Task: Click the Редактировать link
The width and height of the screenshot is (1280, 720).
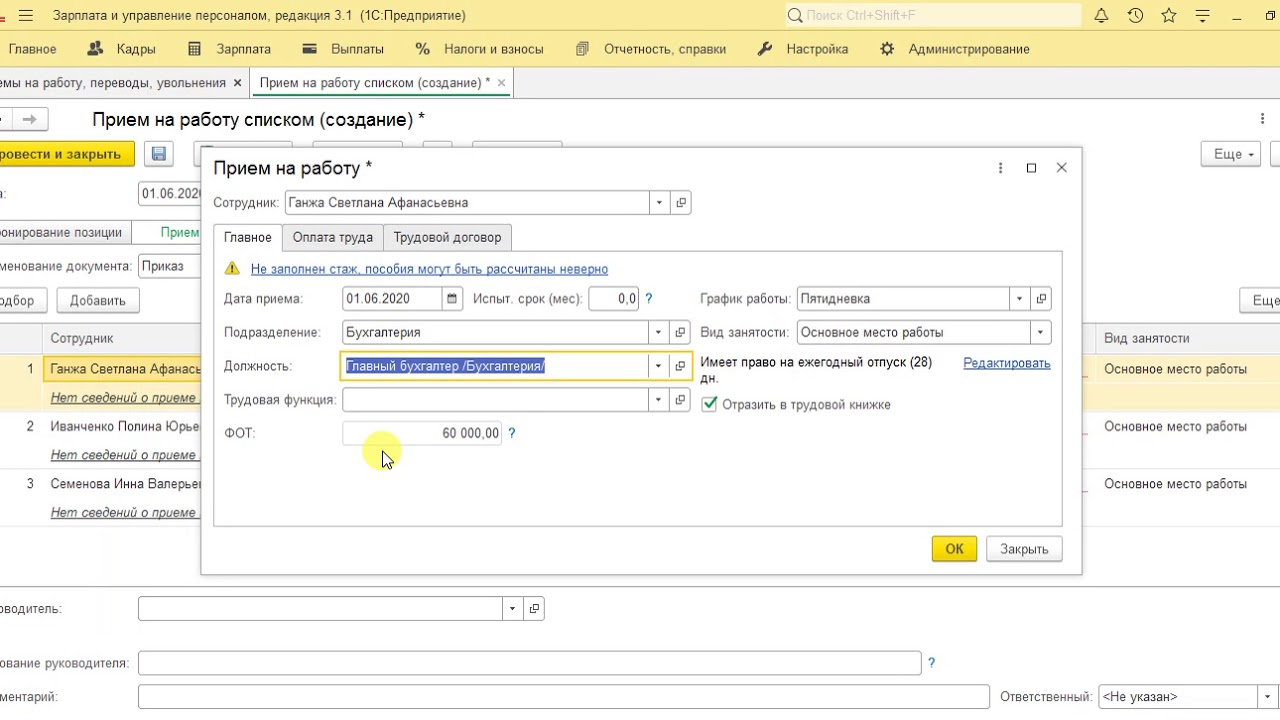Action: click(x=1006, y=363)
